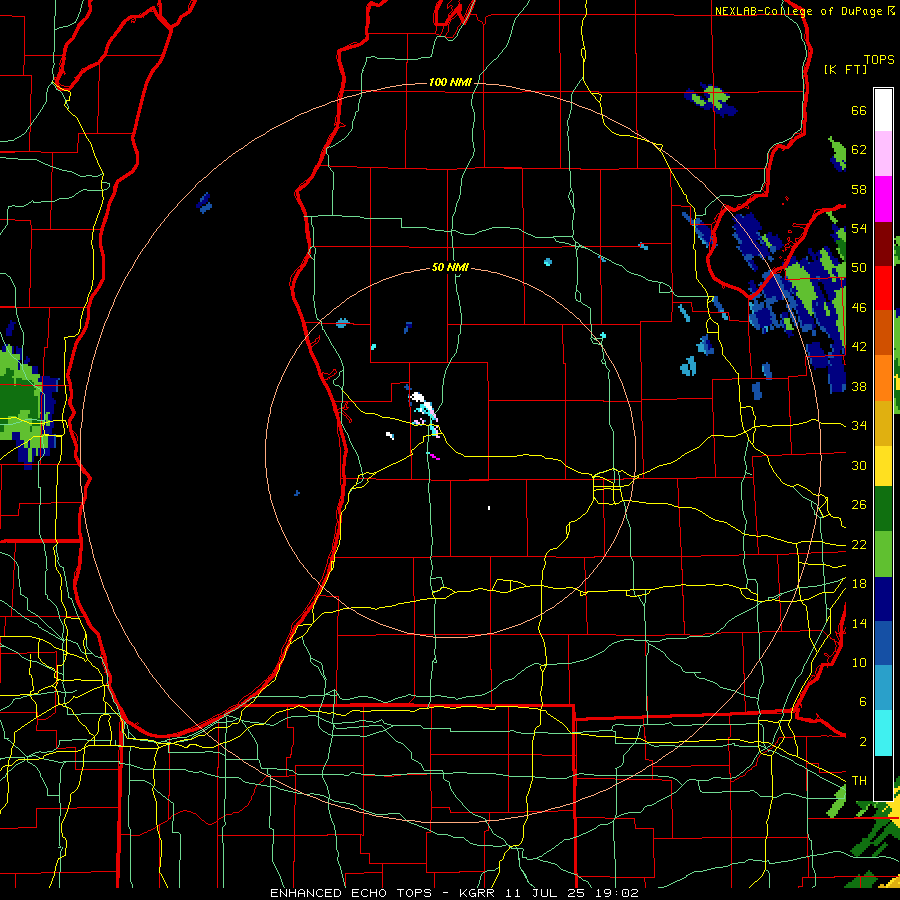Select the orange 38-42 kft legend swatch
This screenshot has height=900, width=900.
883,378
